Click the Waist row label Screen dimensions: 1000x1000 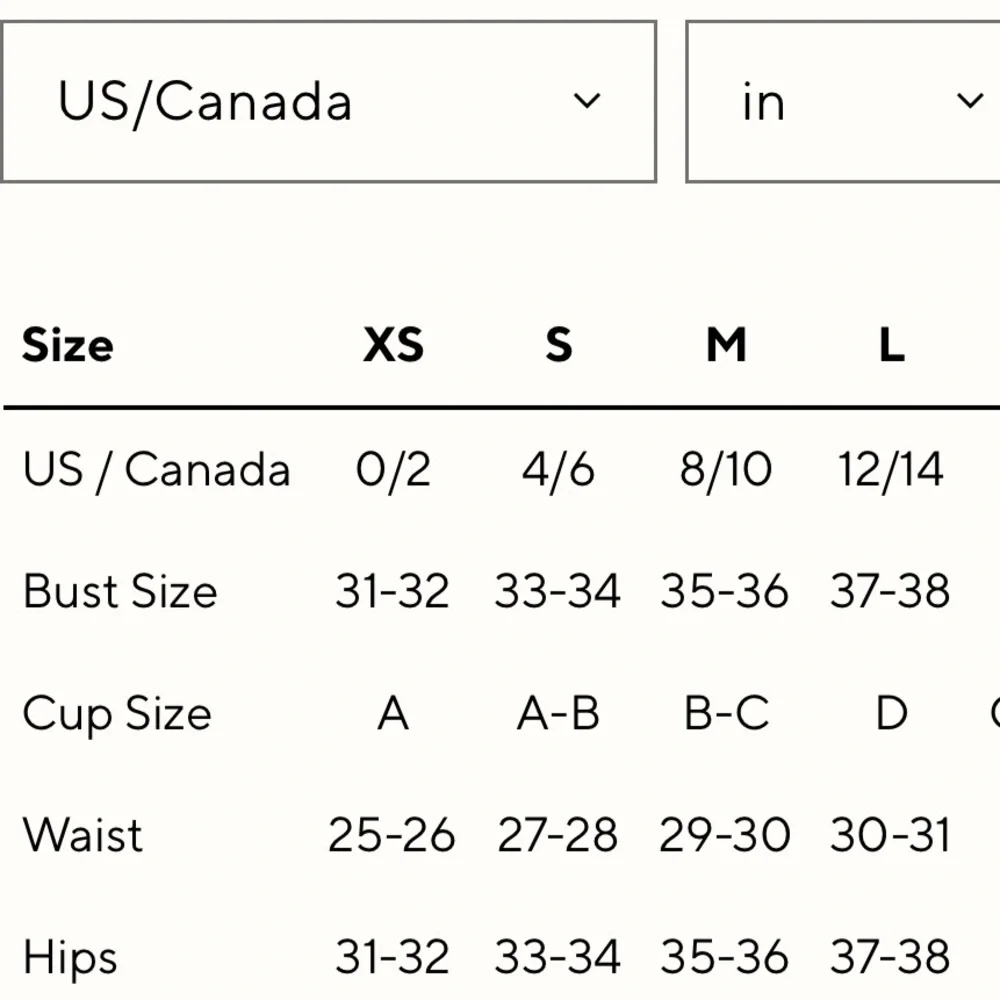pos(82,835)
